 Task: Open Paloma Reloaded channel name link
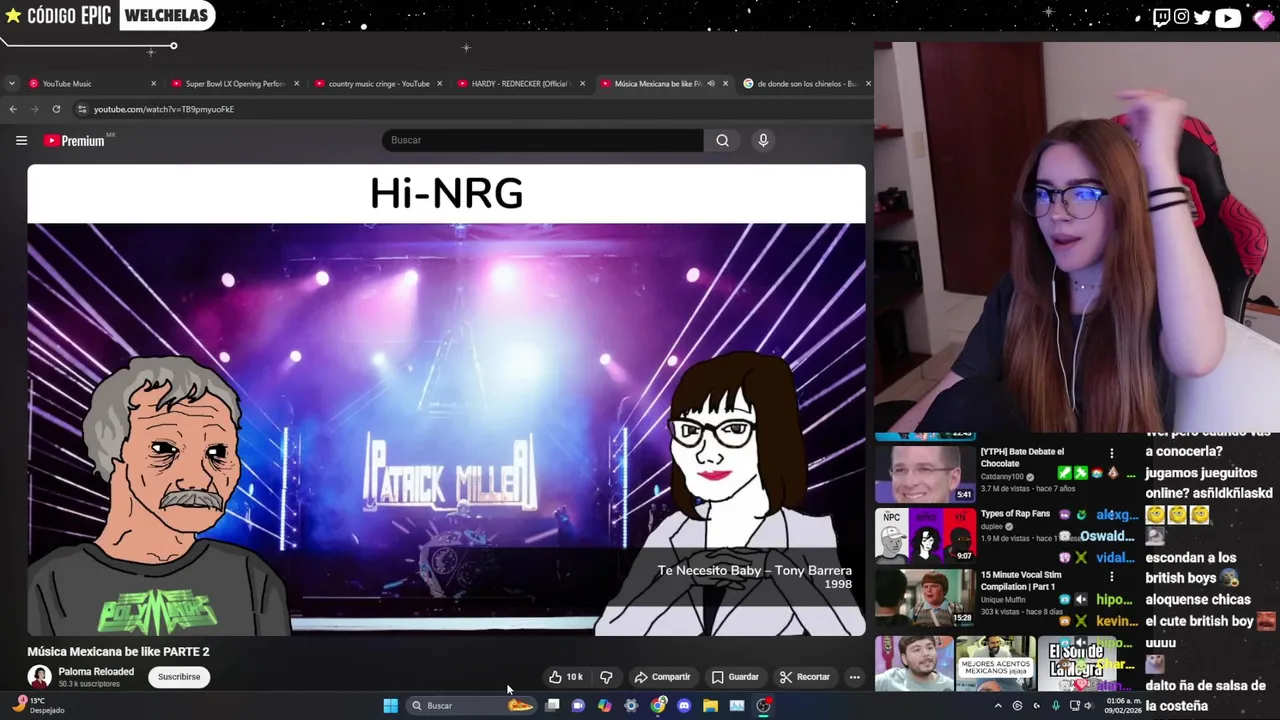click(x=96, y=672)
